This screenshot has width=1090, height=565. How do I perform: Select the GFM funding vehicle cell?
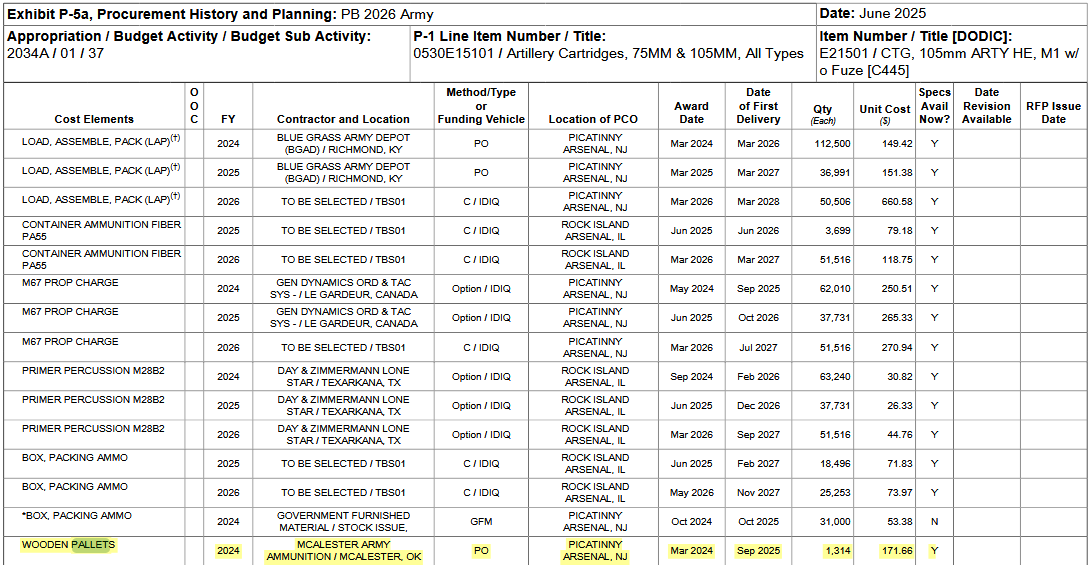coord(481,522)
